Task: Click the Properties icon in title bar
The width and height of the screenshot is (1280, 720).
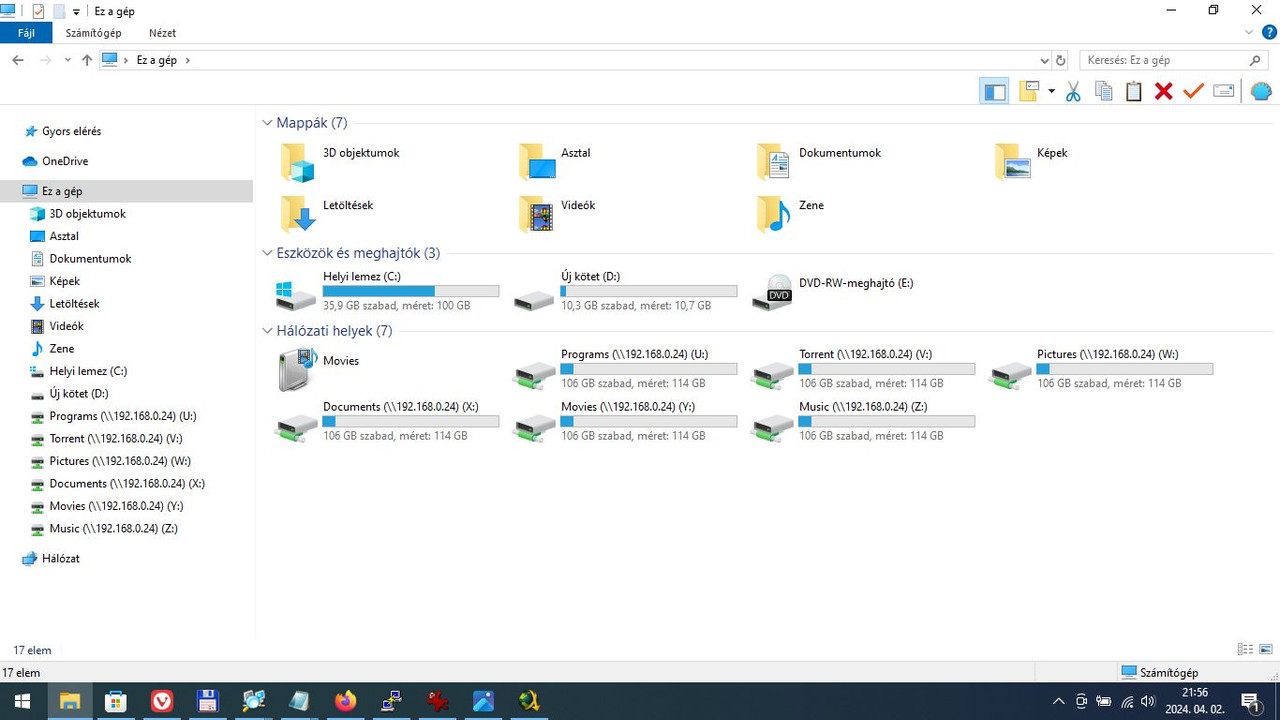Action: coord(38,11)
